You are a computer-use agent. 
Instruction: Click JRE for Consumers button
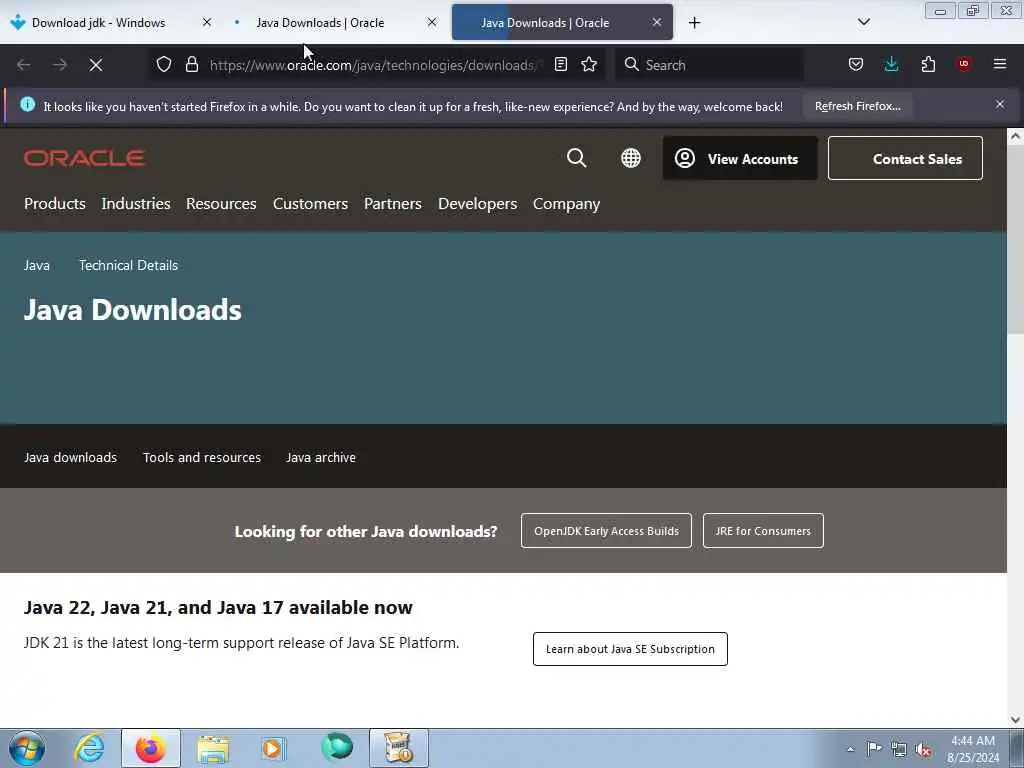click(x=763, y=531)
